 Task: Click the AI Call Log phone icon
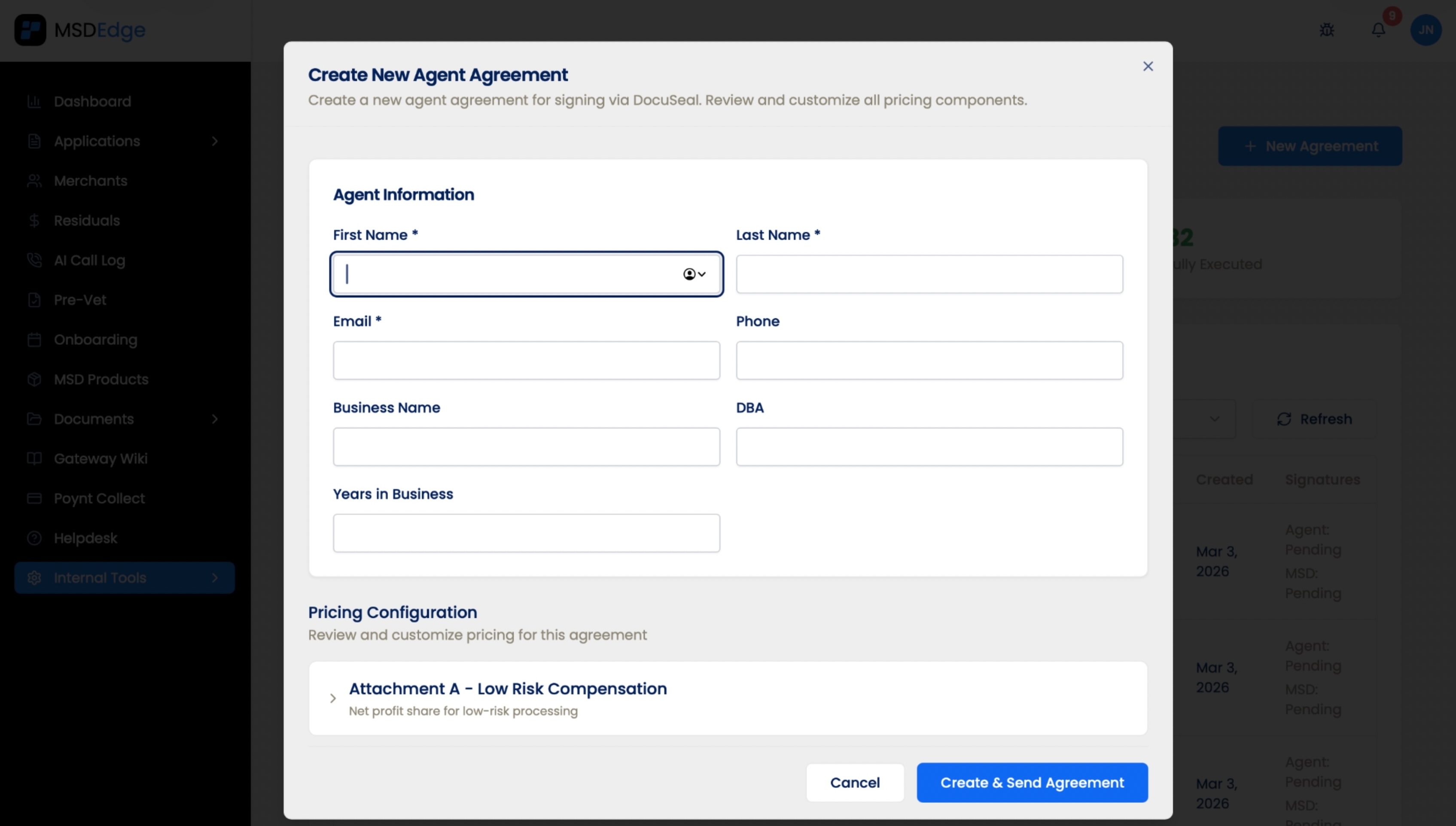[34, 261]
